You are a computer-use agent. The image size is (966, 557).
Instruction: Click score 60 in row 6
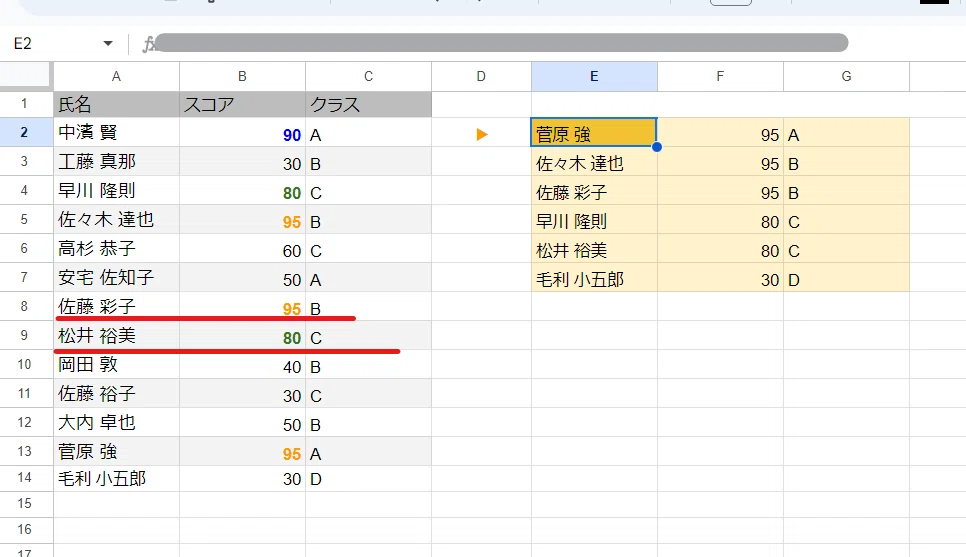click(242, 248)
